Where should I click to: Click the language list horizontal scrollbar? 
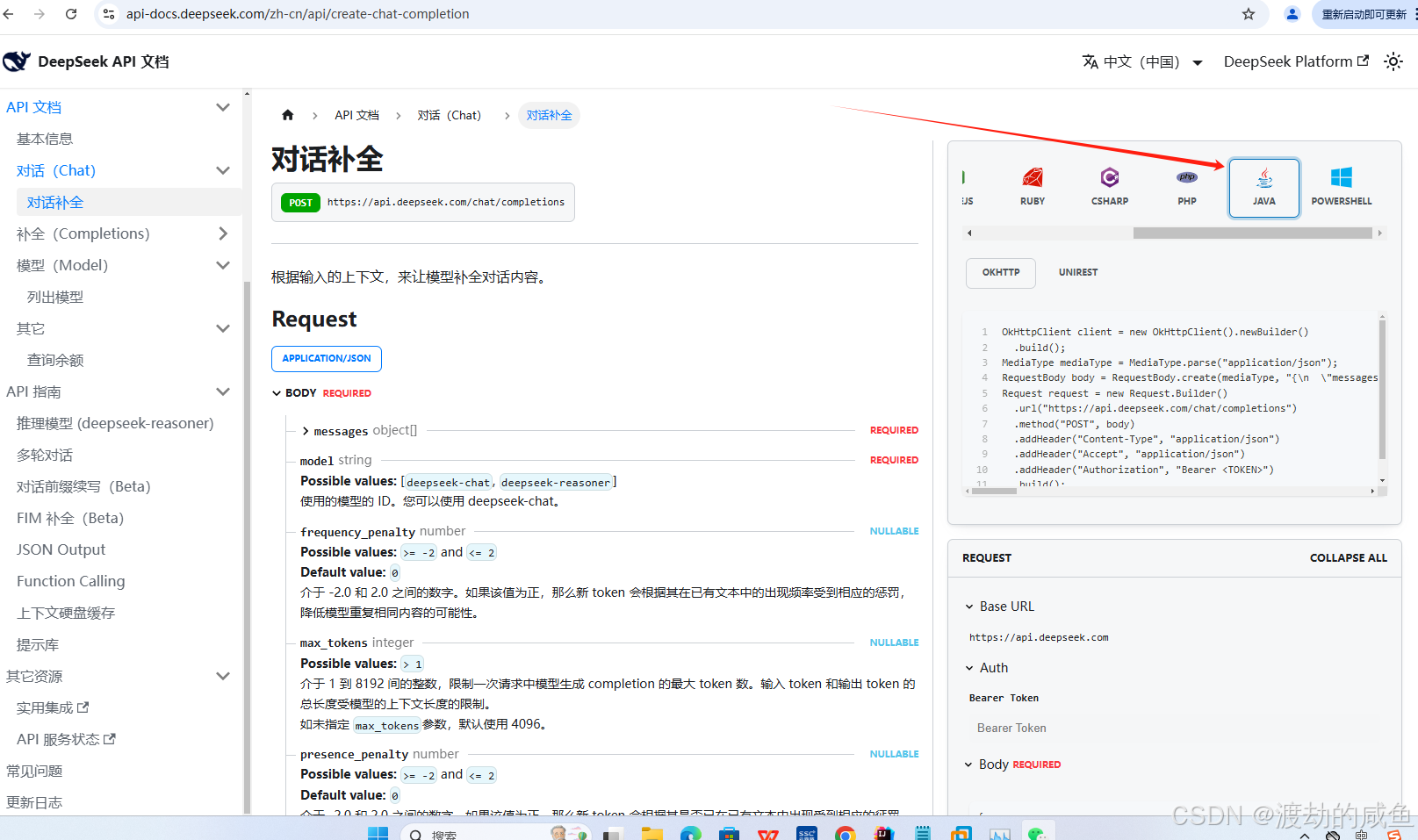(x=1252, y=233)
